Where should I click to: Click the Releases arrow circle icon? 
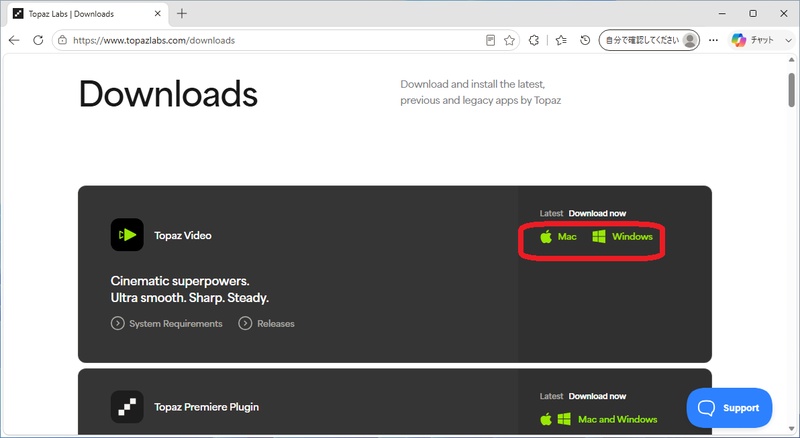(245, 324)
